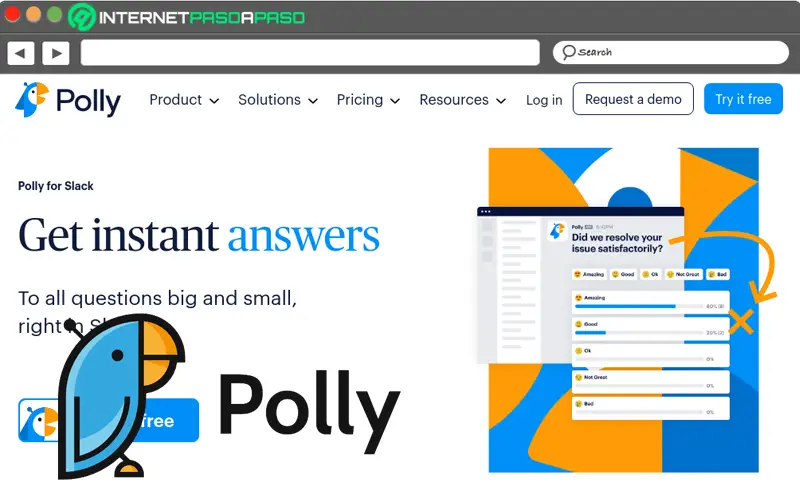Select the Amazing emoji poll option
This screenshot has height=500, width=800.
[589, 274]
